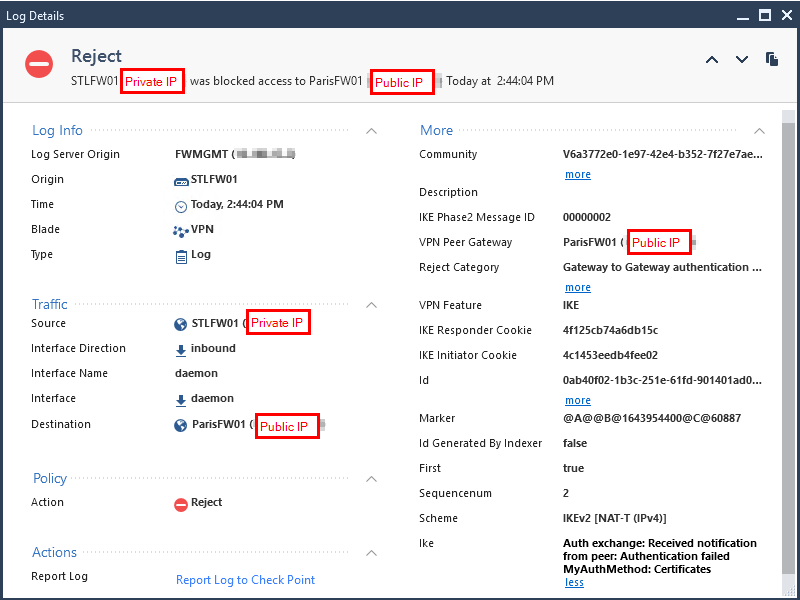Expand Community value with more link
Screen dimensions: 800x600
578,175
